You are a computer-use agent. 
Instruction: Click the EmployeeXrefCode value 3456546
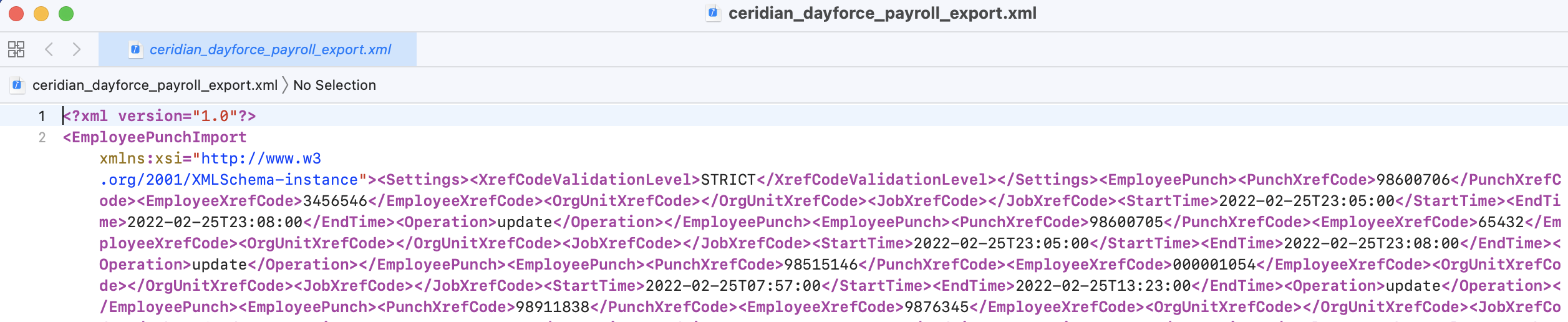click(335, 201)
